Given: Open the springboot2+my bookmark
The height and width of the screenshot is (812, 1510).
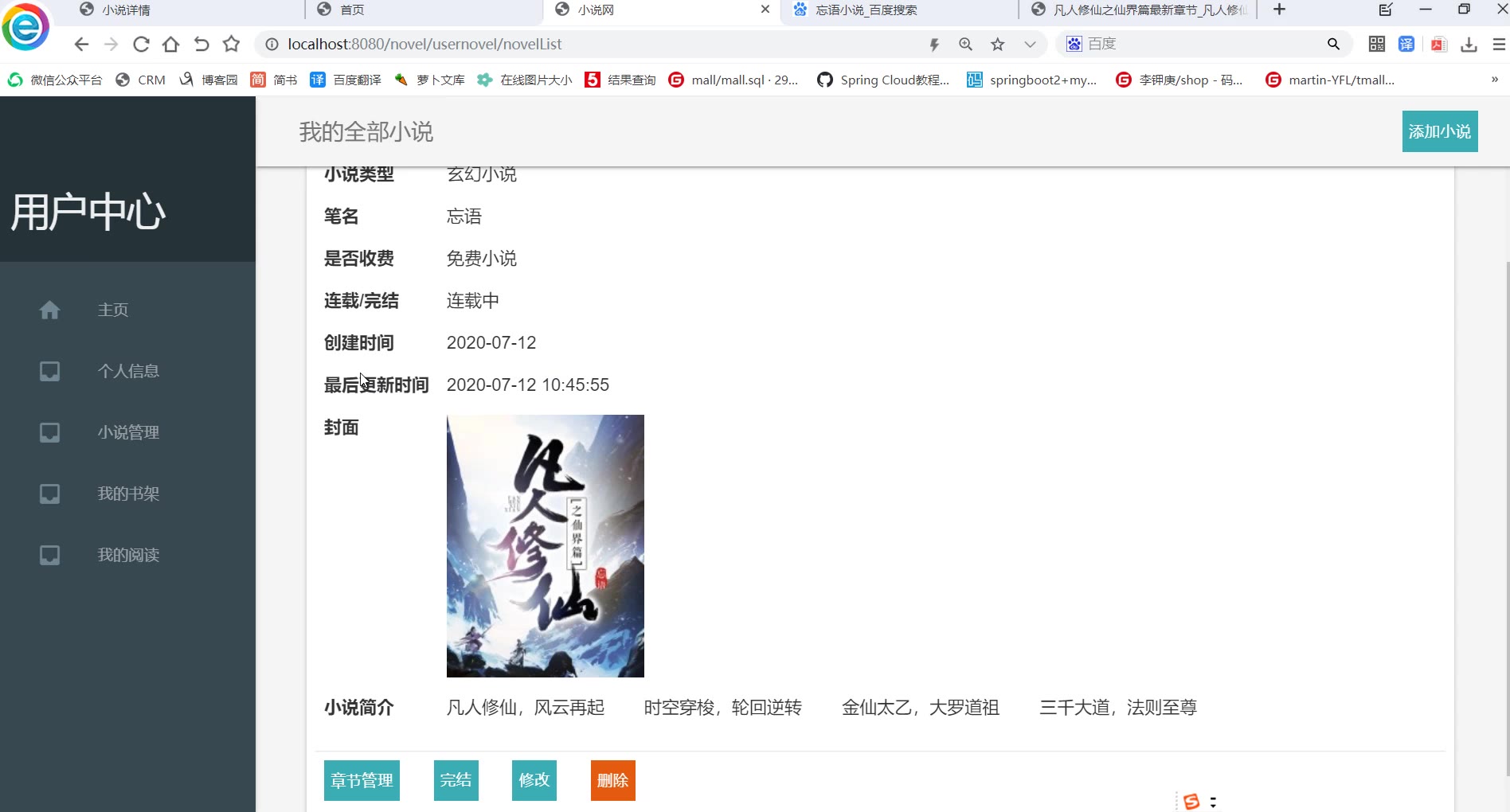Looking at the screenshot, I should pos(1031,80).
